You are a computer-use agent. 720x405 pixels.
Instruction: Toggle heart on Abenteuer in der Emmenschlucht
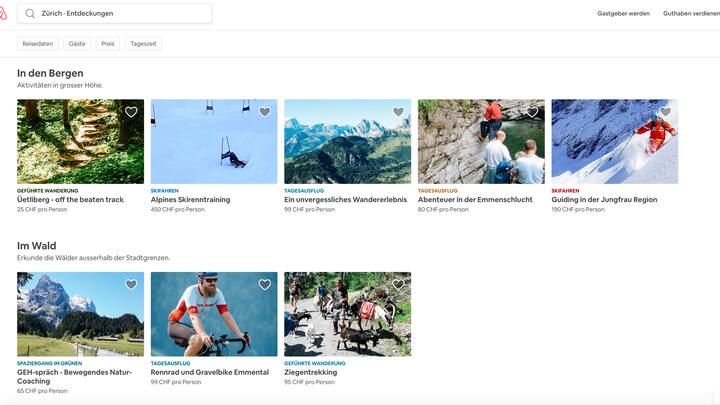[532, 112]
